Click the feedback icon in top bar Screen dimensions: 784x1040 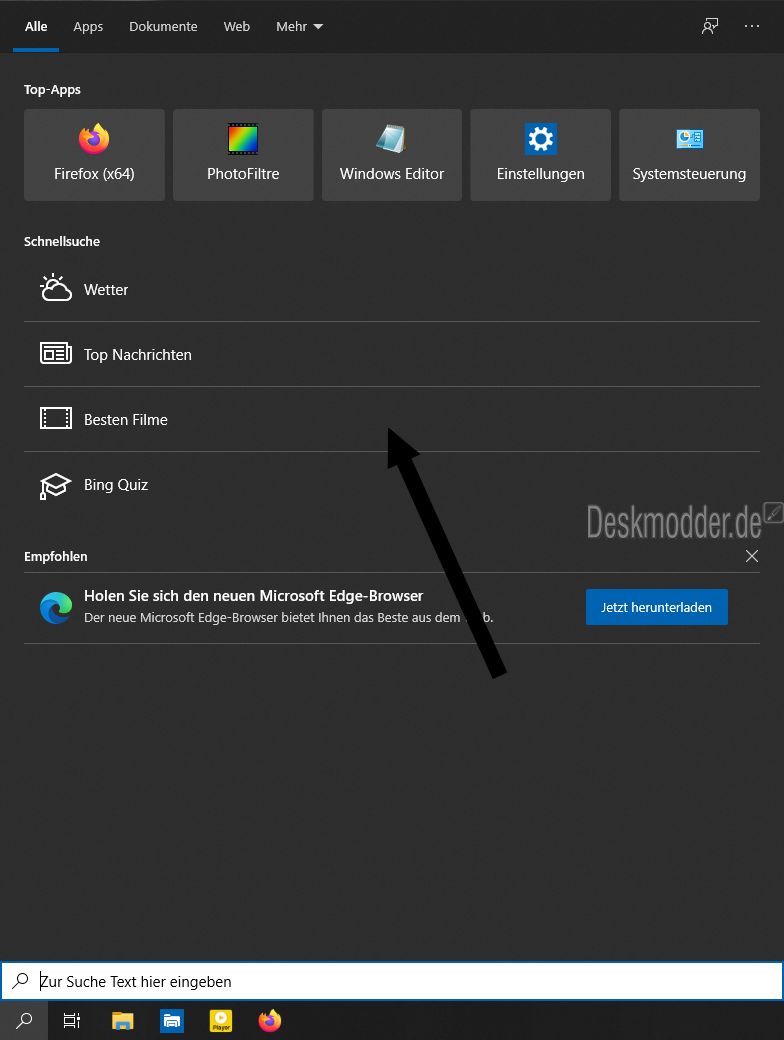(x=710, y=27)
